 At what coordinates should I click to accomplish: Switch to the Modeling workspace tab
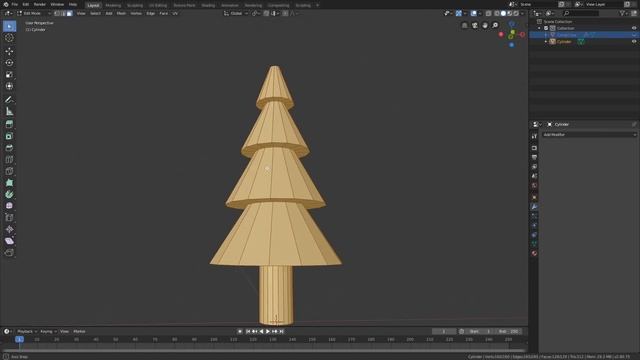click(113, 5)
